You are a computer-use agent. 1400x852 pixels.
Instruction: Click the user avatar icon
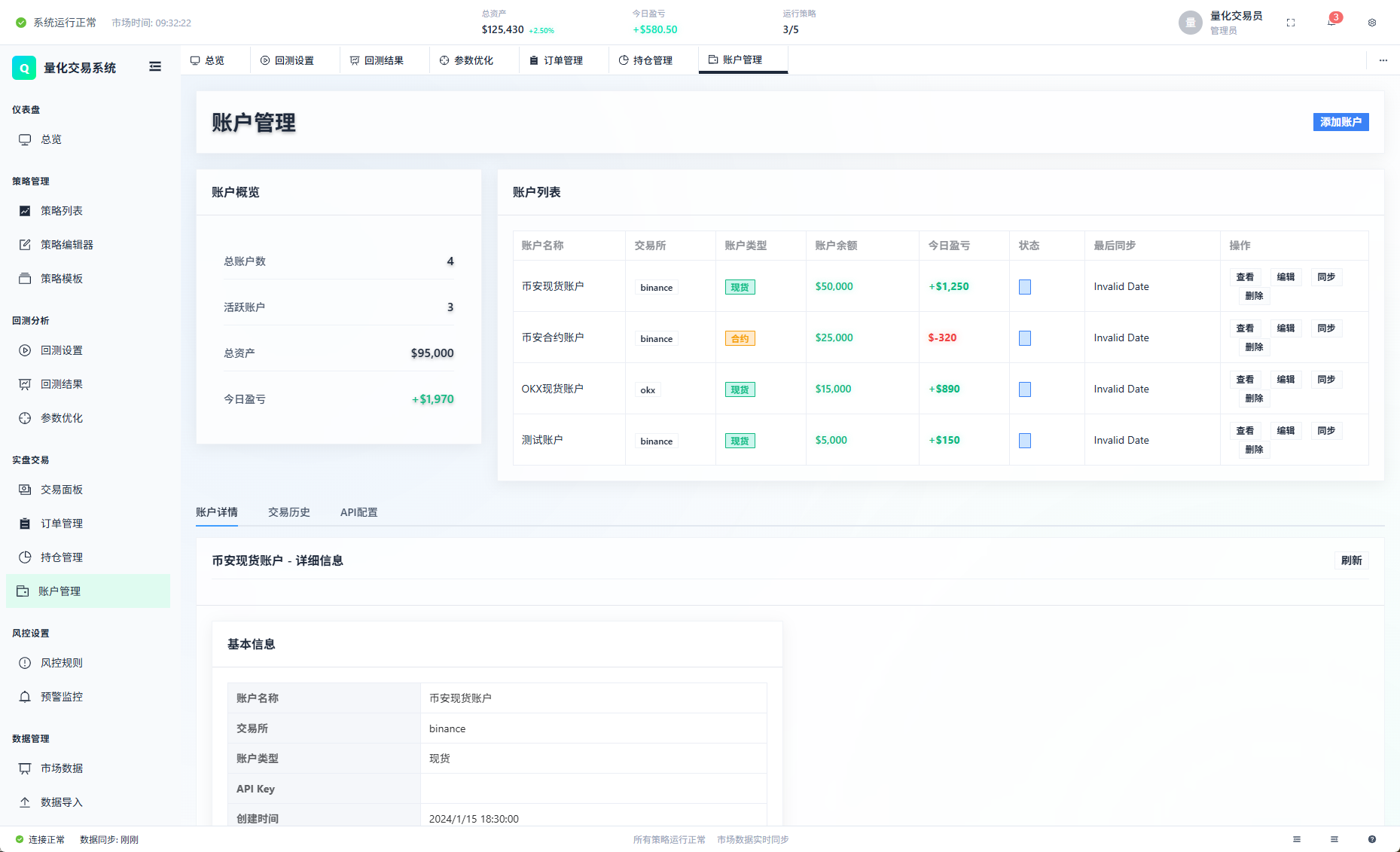pos(1191,23)
